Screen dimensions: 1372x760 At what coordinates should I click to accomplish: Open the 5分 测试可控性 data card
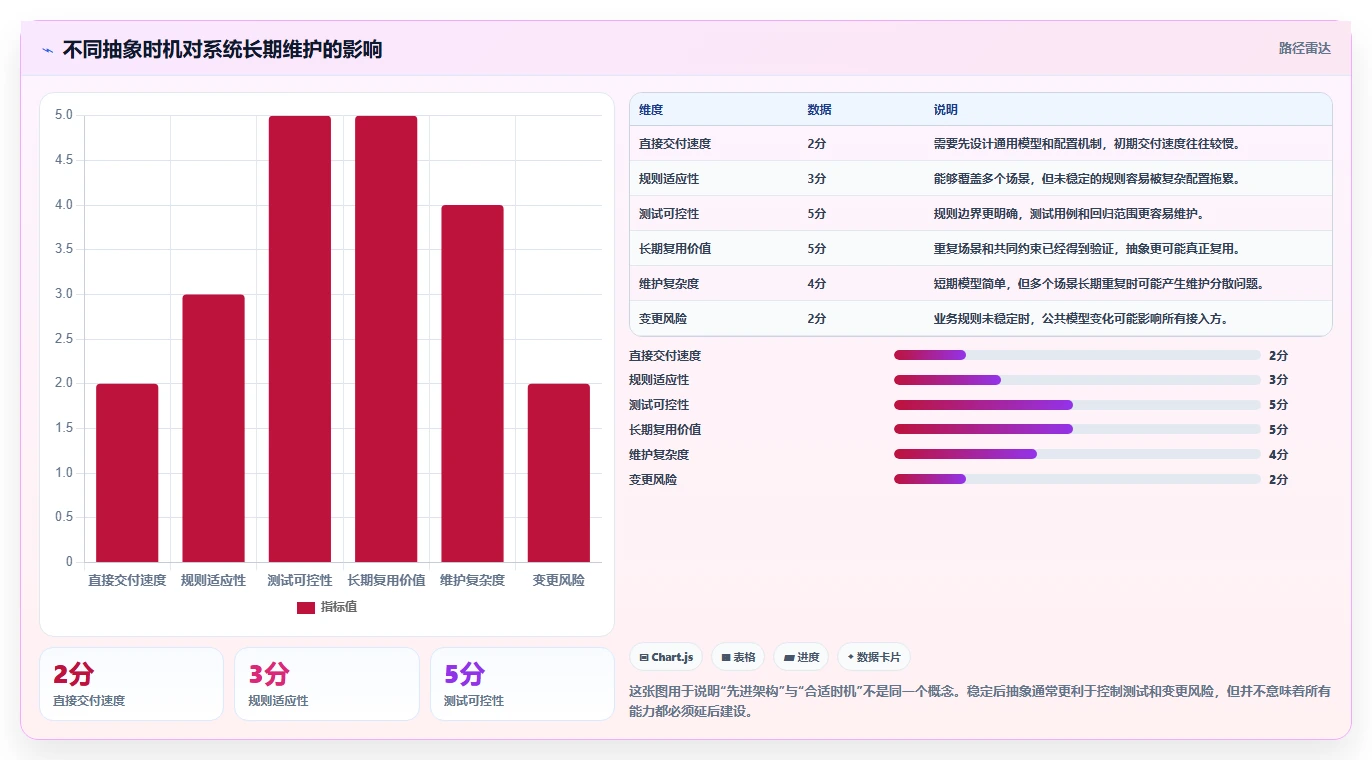[x=522, y=684]
